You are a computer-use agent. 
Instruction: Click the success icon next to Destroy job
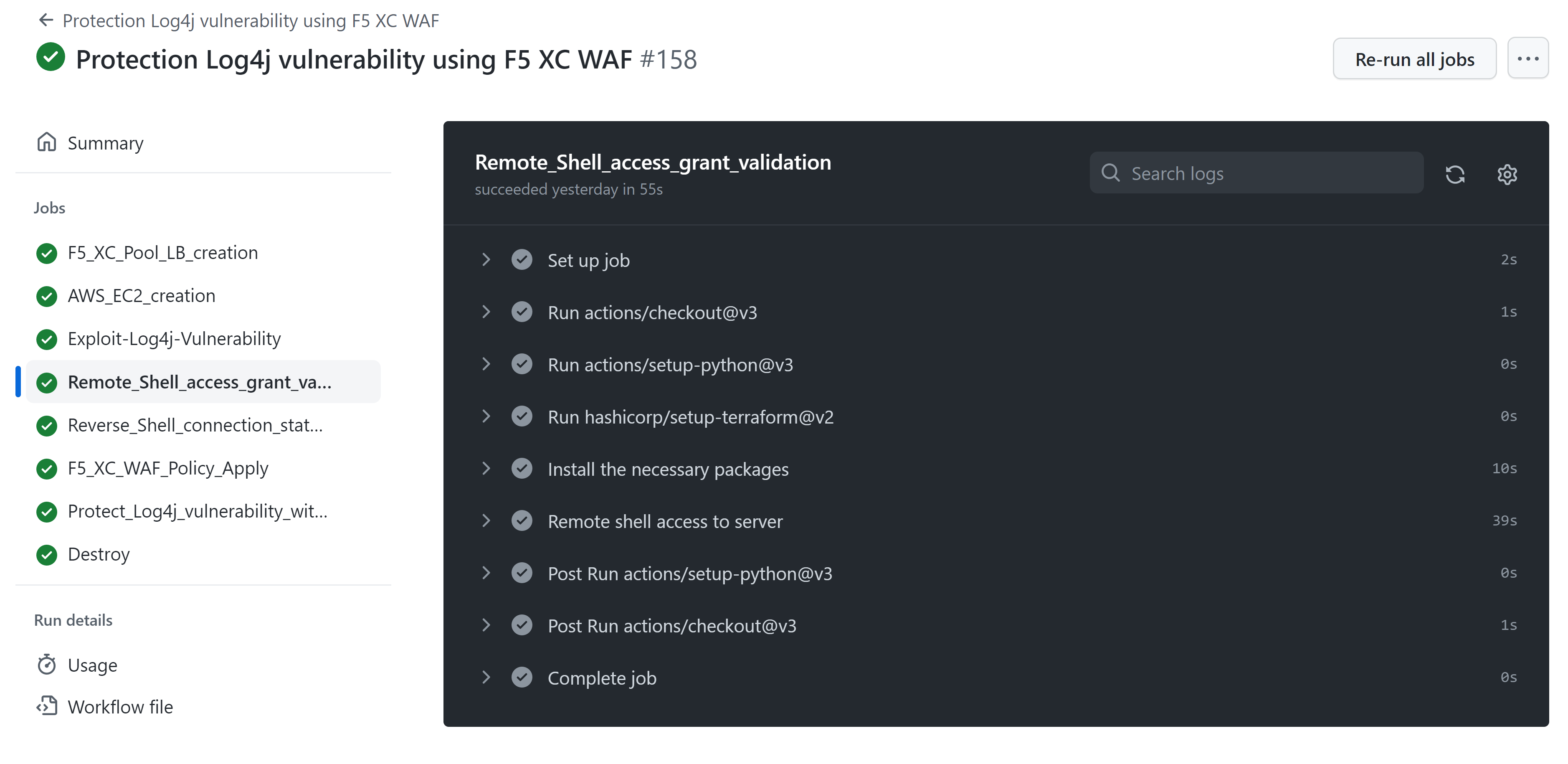(47, 555)
